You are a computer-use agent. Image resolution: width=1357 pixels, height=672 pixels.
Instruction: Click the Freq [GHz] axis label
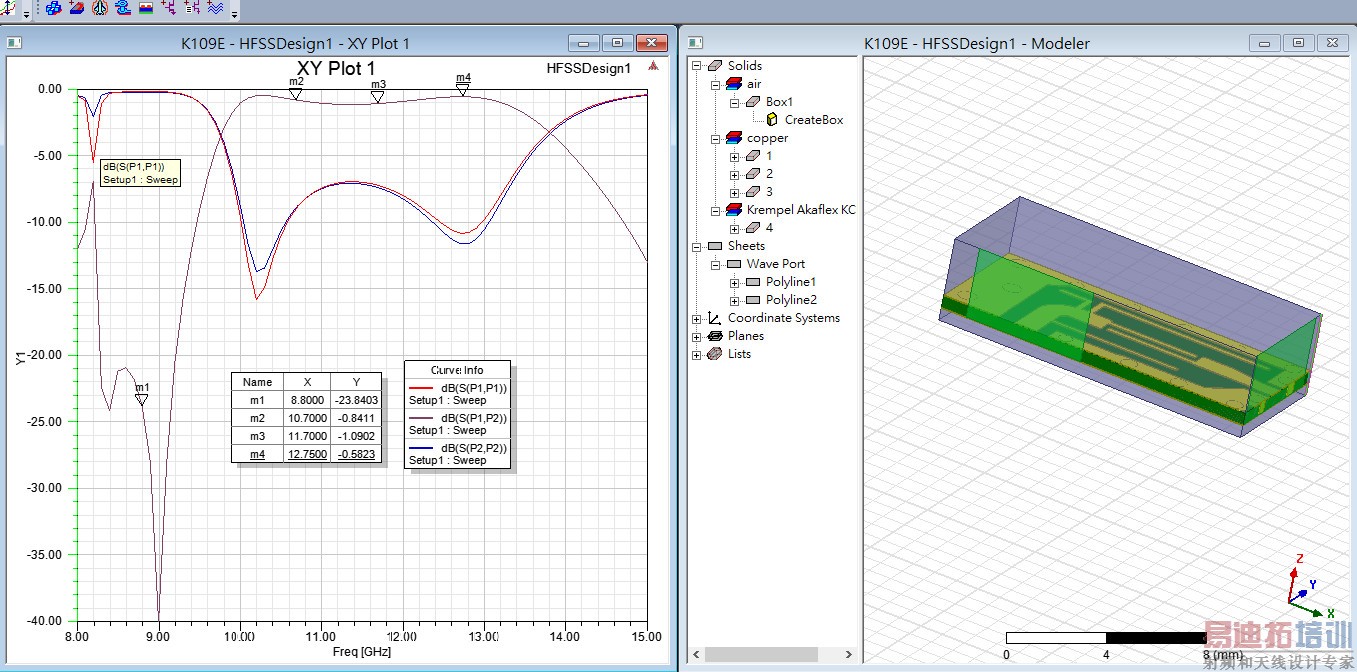pyautogui.click(x=361, y=652)
